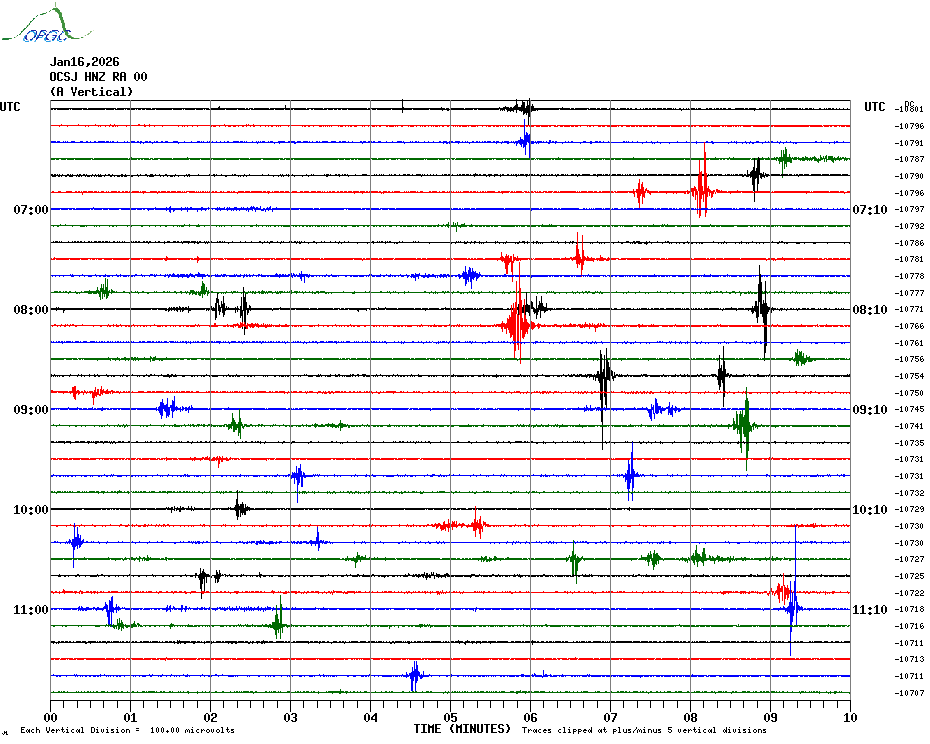Image resolution: width=930 pixels, height=744 pixels.
Task: Click the (A Vertical) component label
Action: coord(90,92)
